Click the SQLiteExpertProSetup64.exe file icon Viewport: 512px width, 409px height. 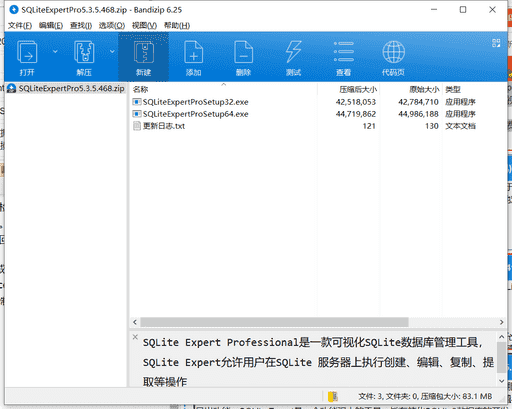(137, 114)
